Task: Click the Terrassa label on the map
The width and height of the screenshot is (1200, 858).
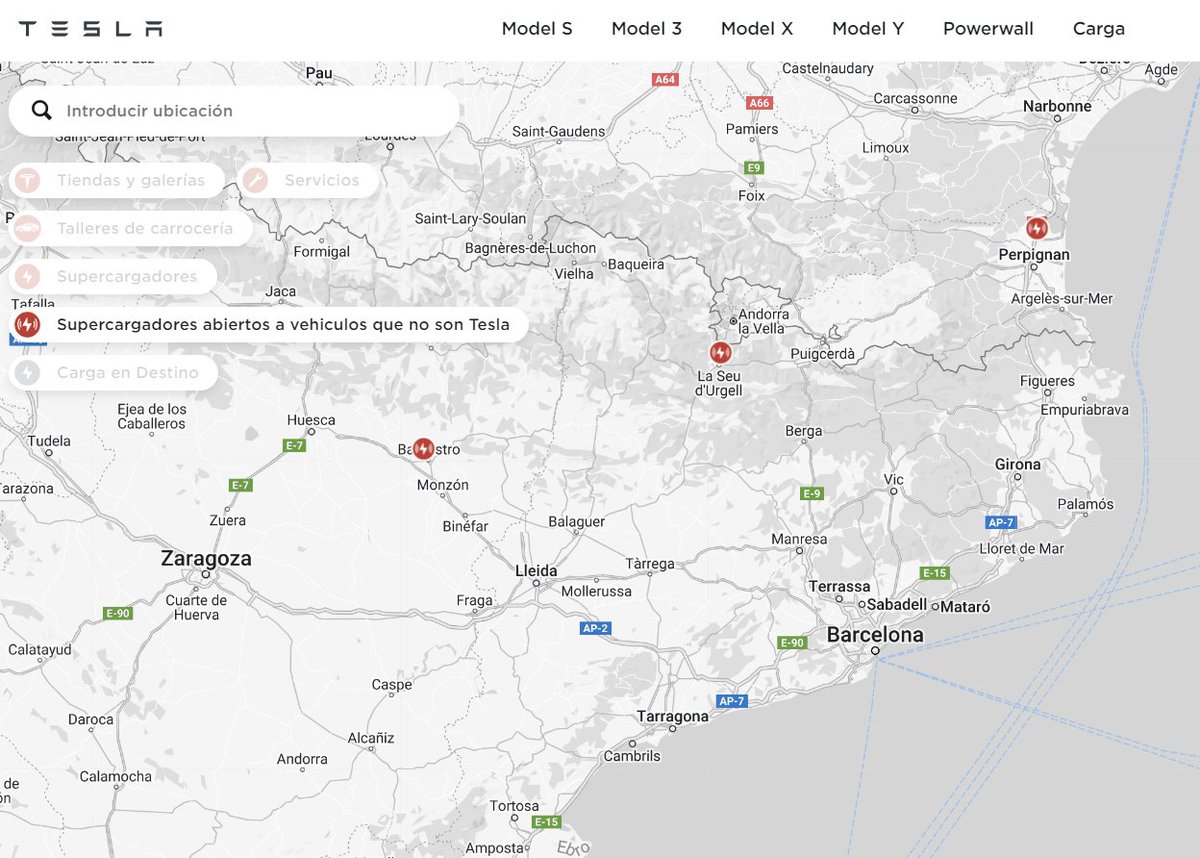Action: click(839, 586)
